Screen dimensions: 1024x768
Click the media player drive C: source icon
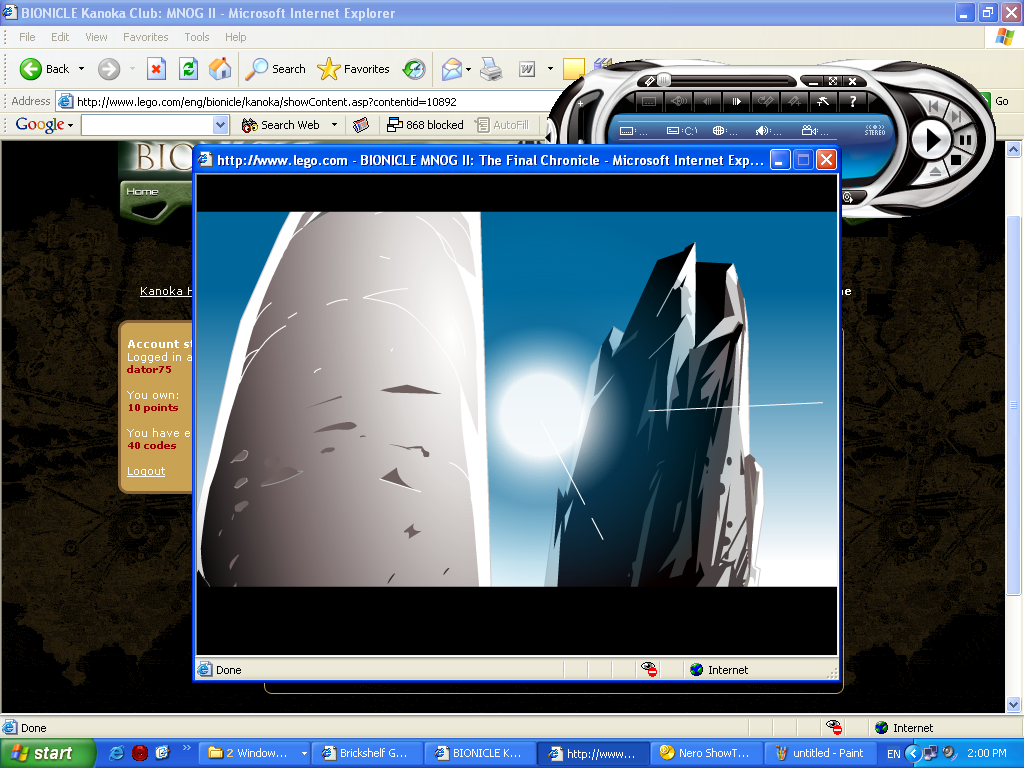(682, 131)
